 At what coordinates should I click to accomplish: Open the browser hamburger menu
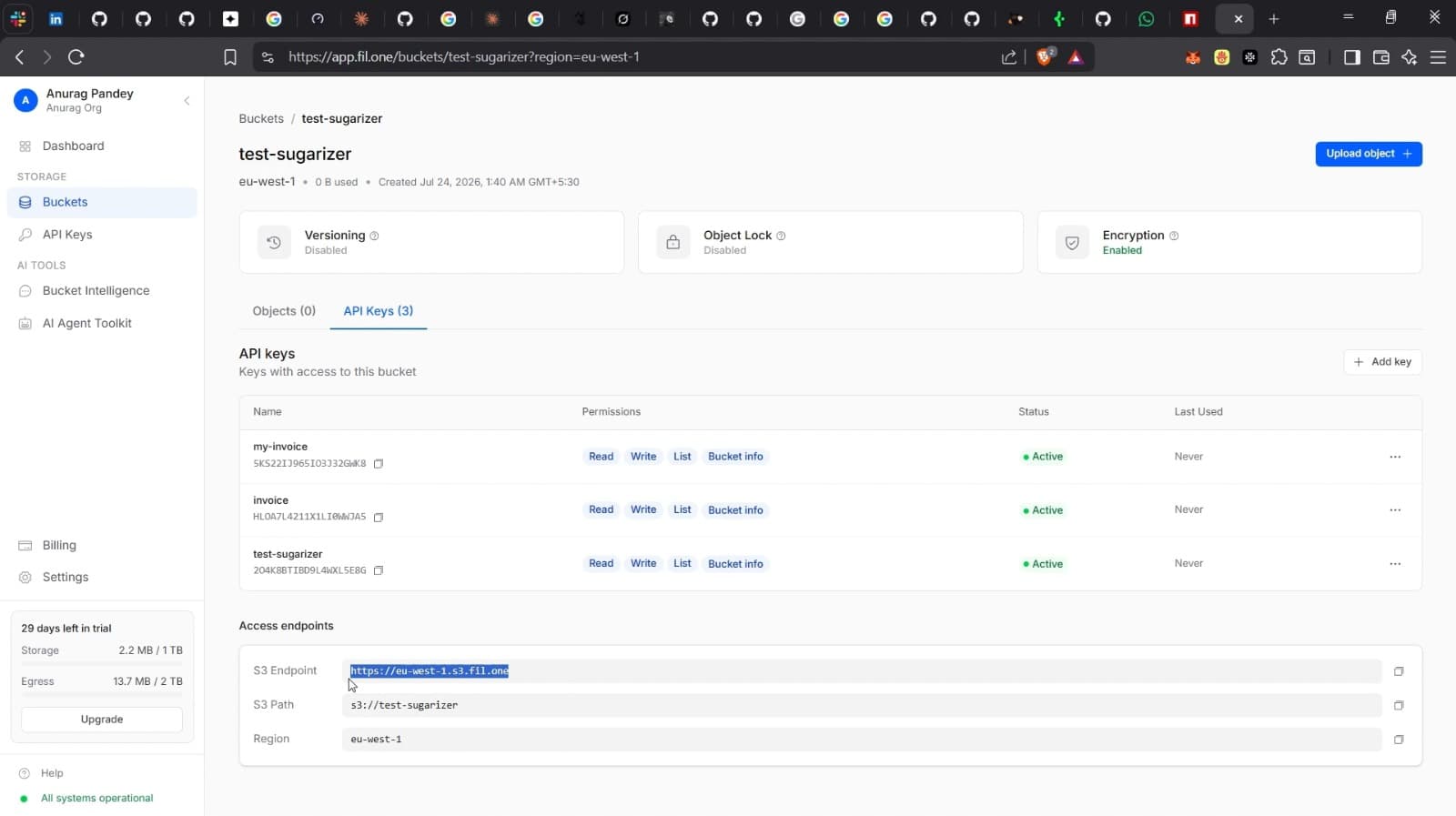click(1438, 57)
